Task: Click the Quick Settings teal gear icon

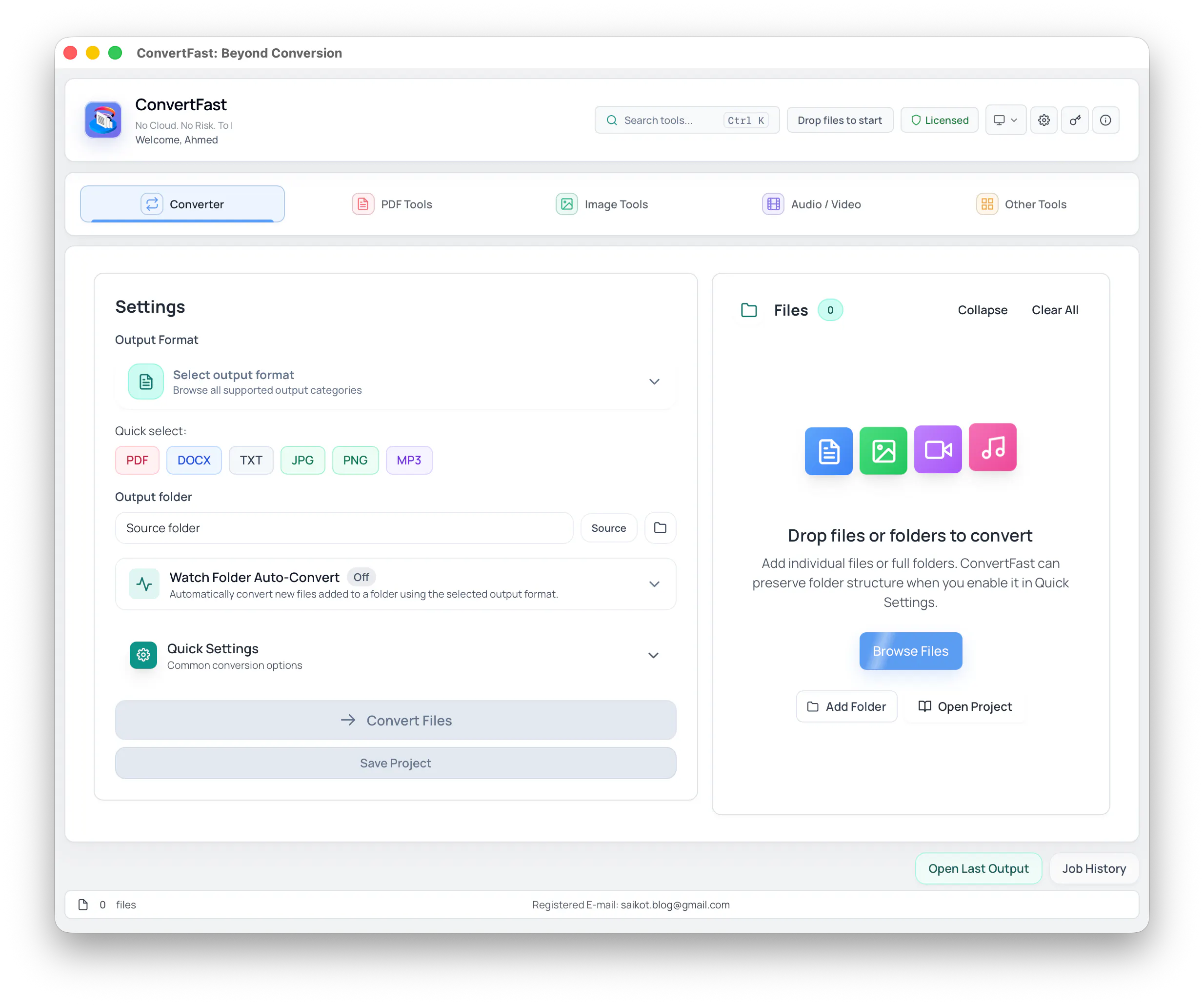Action: coord(143,655)
